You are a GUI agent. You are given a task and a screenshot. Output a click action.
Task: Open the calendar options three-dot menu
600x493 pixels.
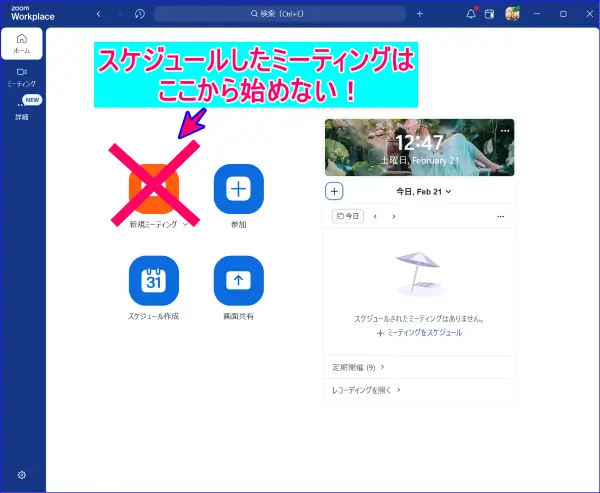[501, 217]
